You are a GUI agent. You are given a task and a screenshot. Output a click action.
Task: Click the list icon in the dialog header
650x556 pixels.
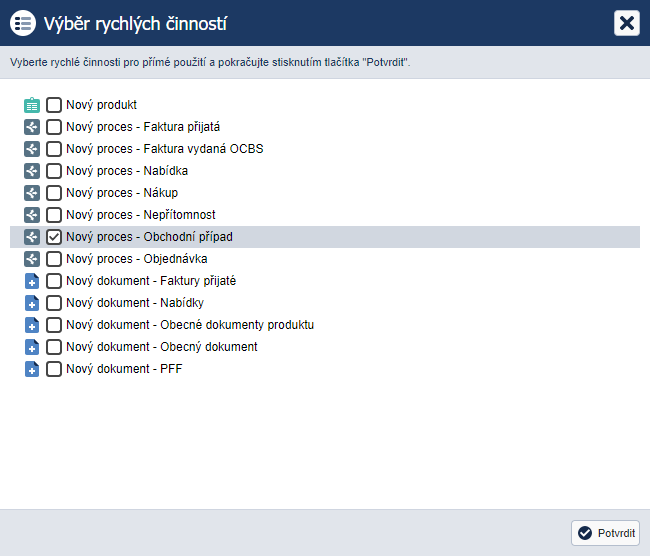(x=23, y=23)
